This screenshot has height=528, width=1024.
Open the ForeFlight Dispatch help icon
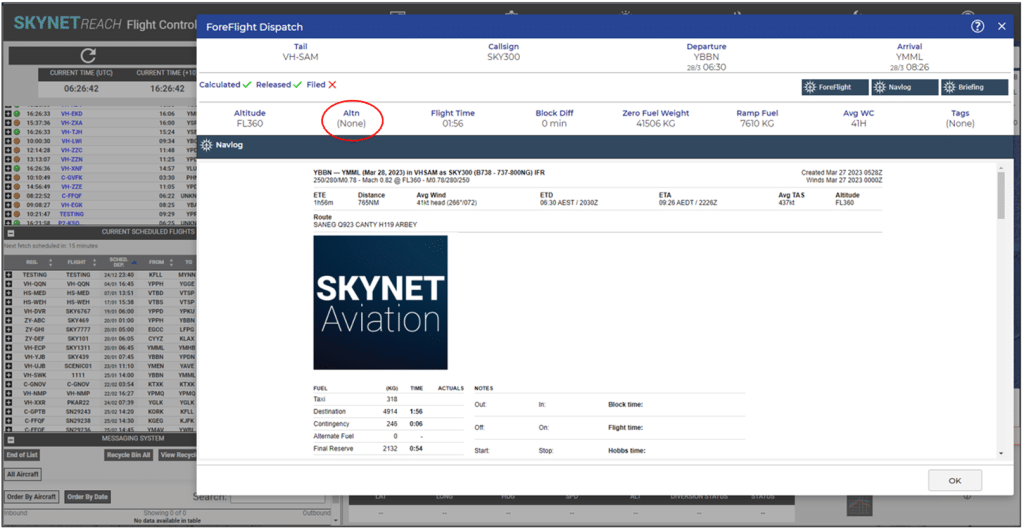coord(978,27)
